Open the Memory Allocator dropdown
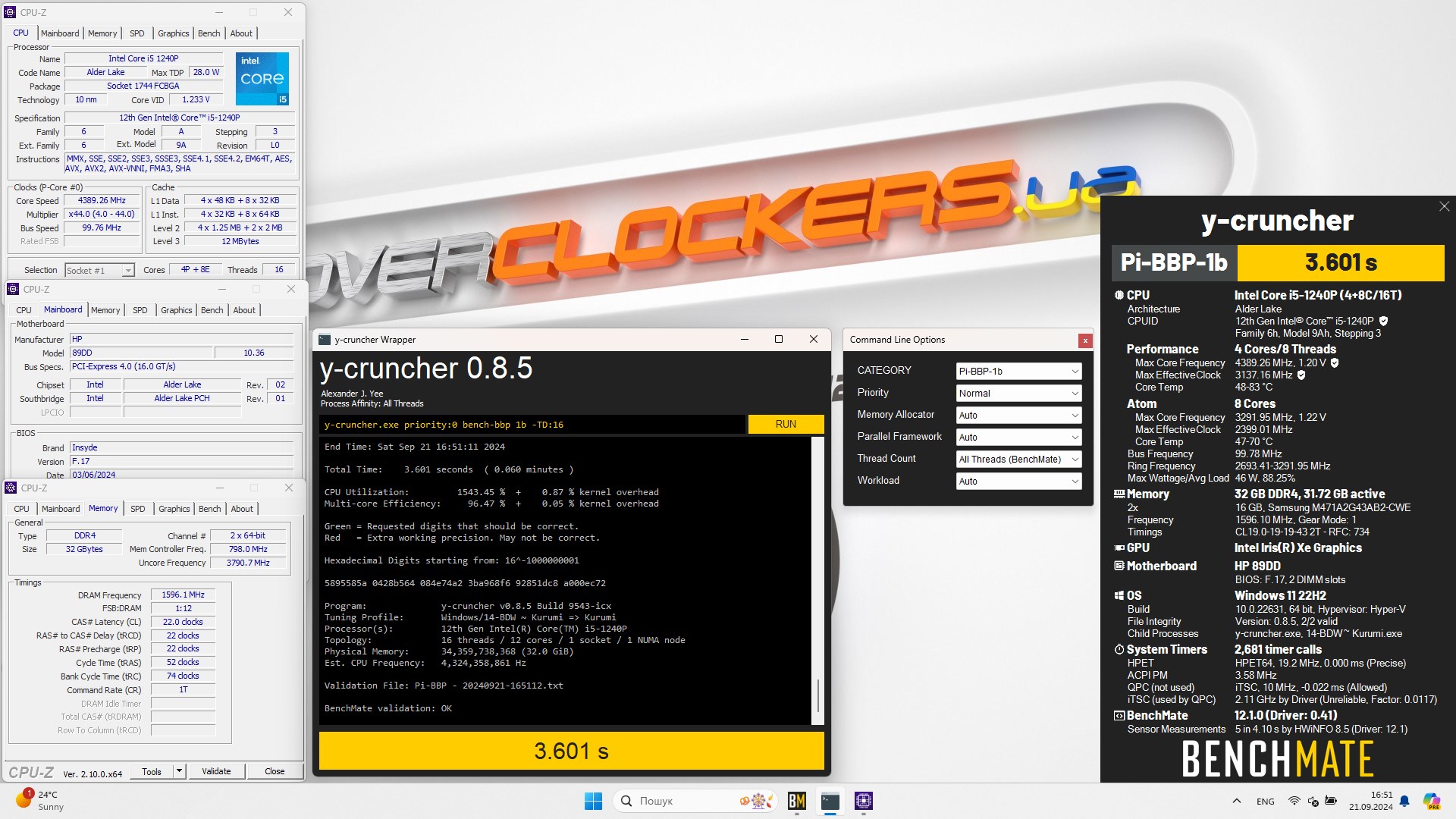1456x819 pixels. 1018,415
